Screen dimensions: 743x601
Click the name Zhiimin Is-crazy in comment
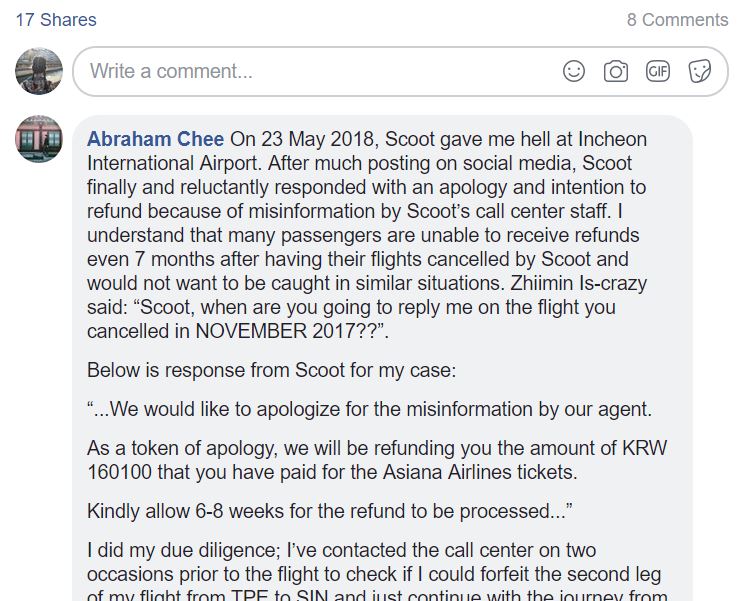578,283
